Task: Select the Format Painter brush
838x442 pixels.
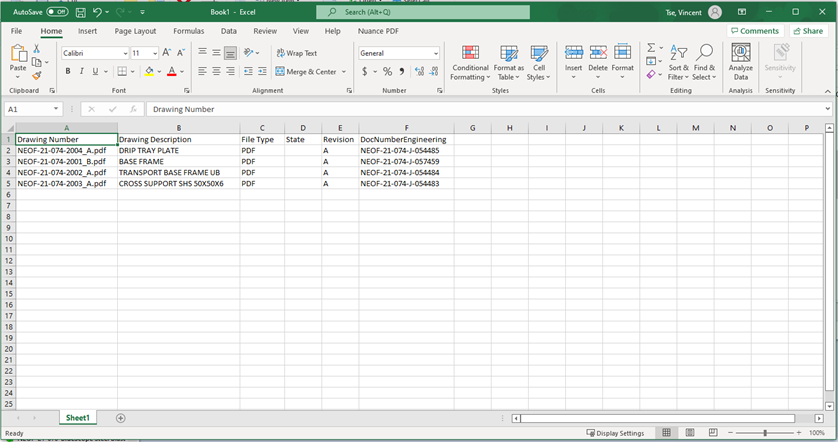Action: [36, 75]
